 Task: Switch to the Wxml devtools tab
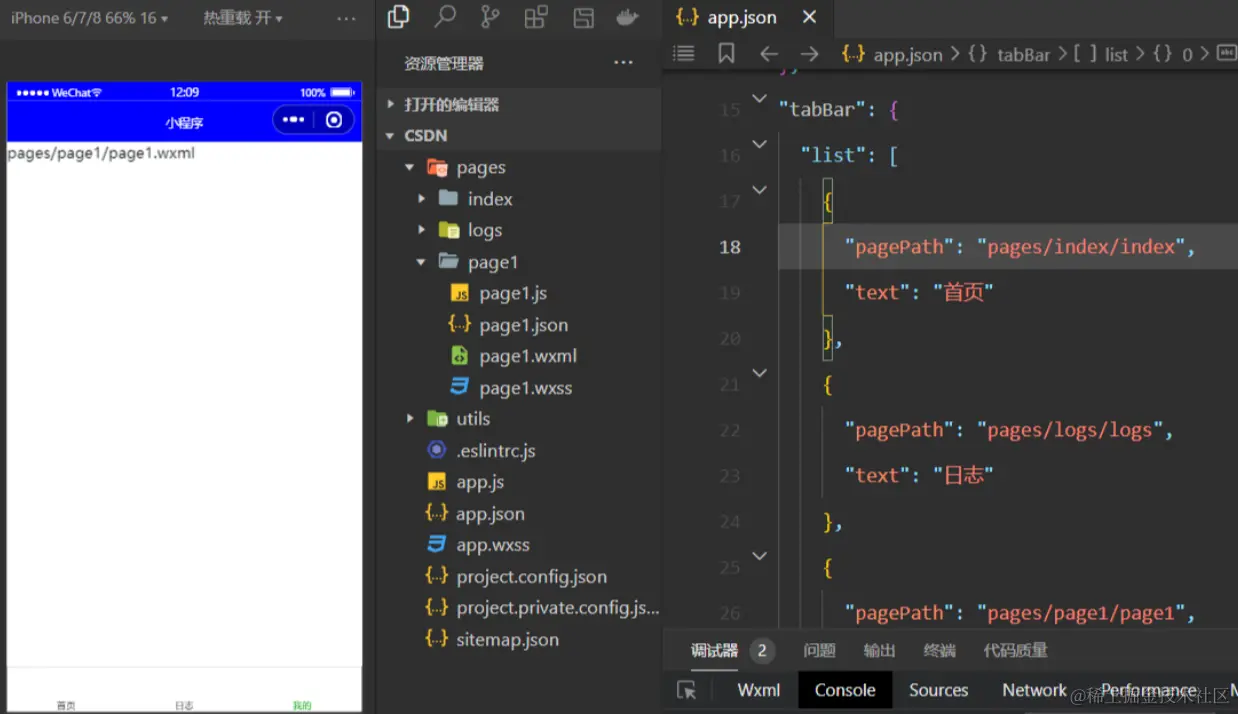(758, 690)
